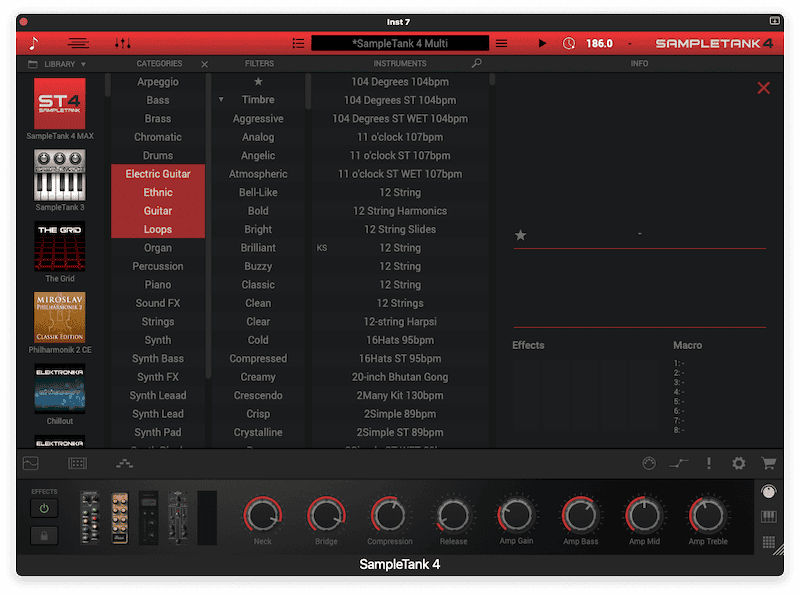Click the Library folder icon
Screen dimensions: 800x595
click(x=33, y=64)
